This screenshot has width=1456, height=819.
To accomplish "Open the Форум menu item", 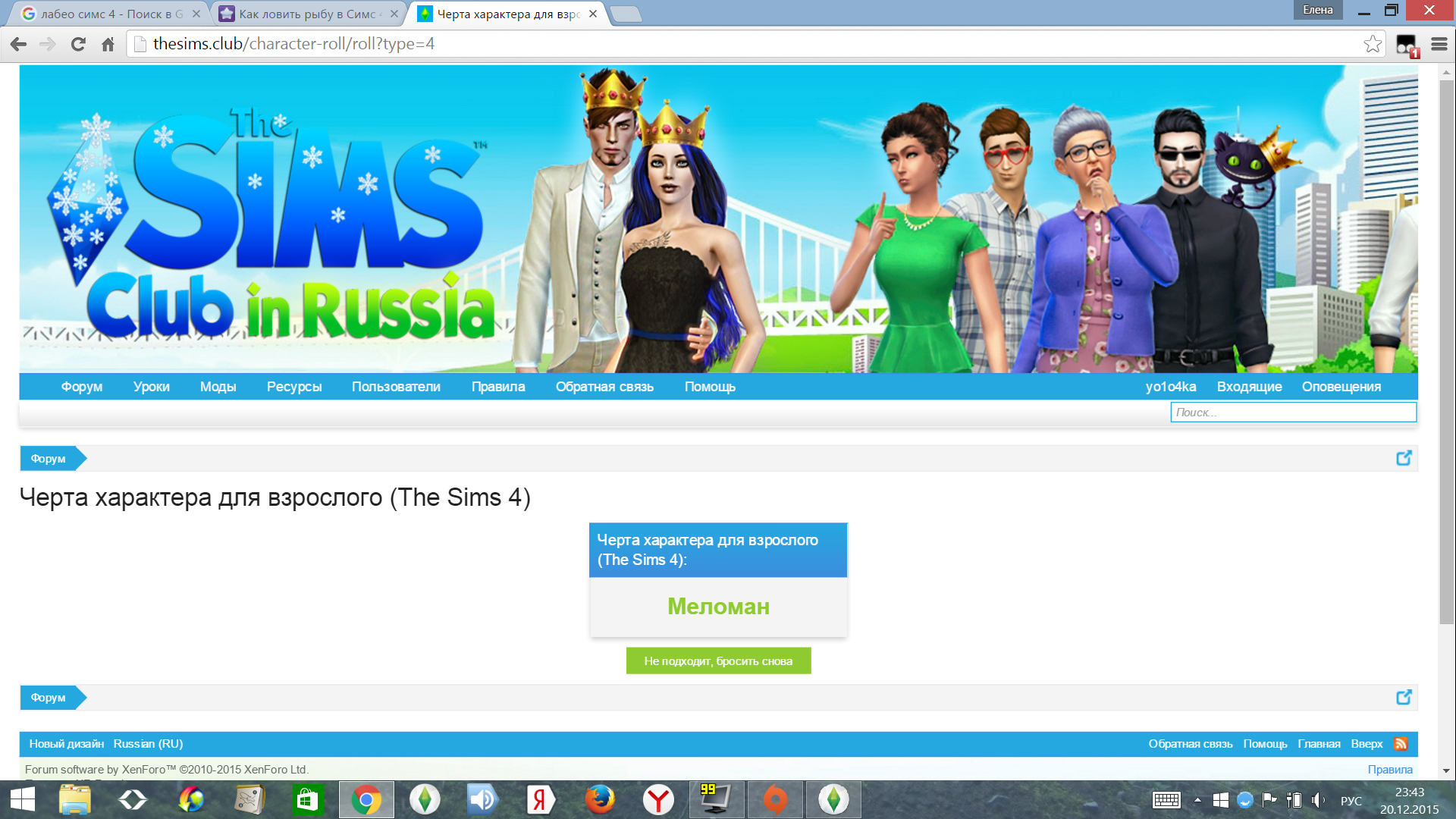I will (82, 387).
